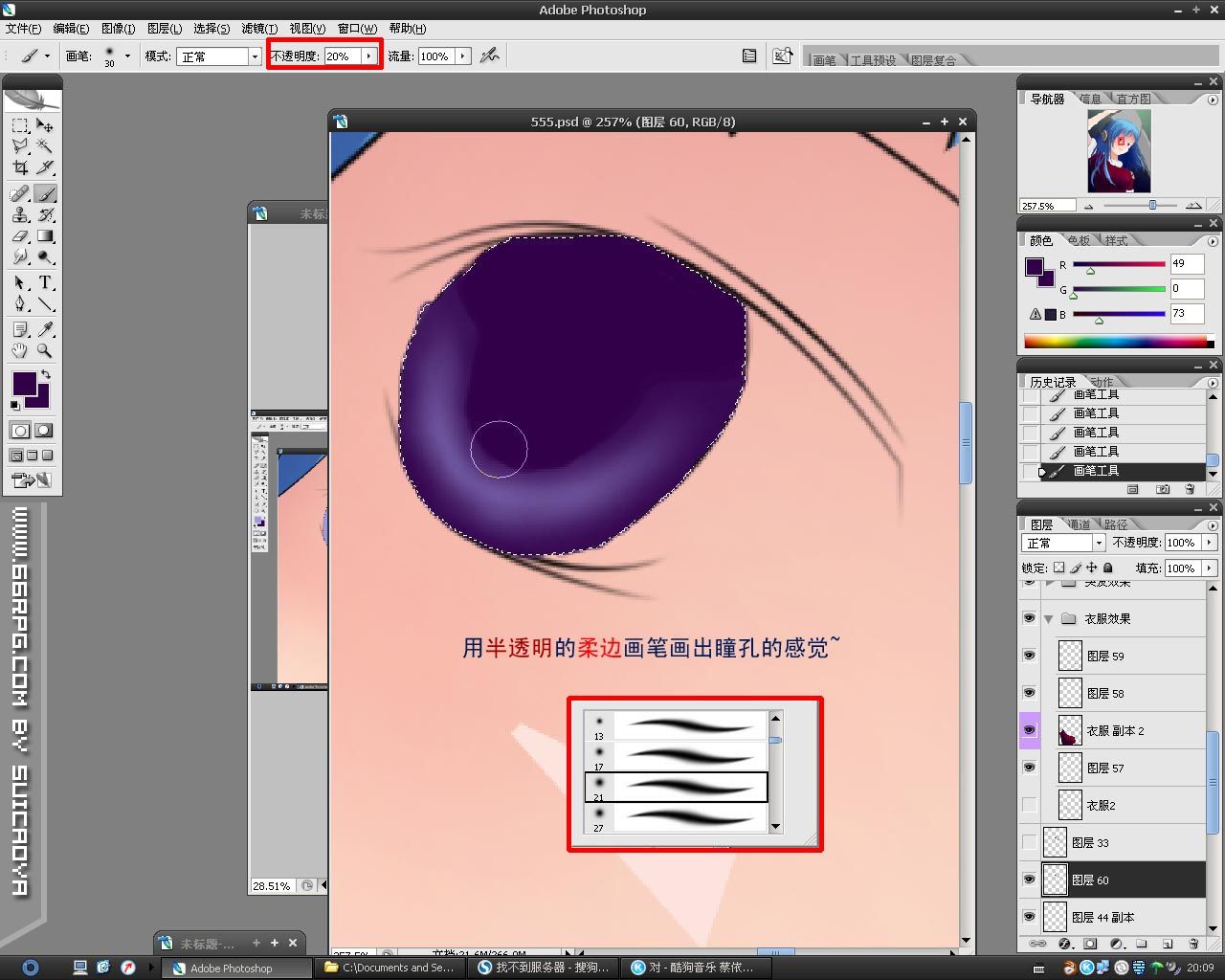The image size is (1225, 980).
Task: Show hidden layer 衣服2
Action: 1029,805
